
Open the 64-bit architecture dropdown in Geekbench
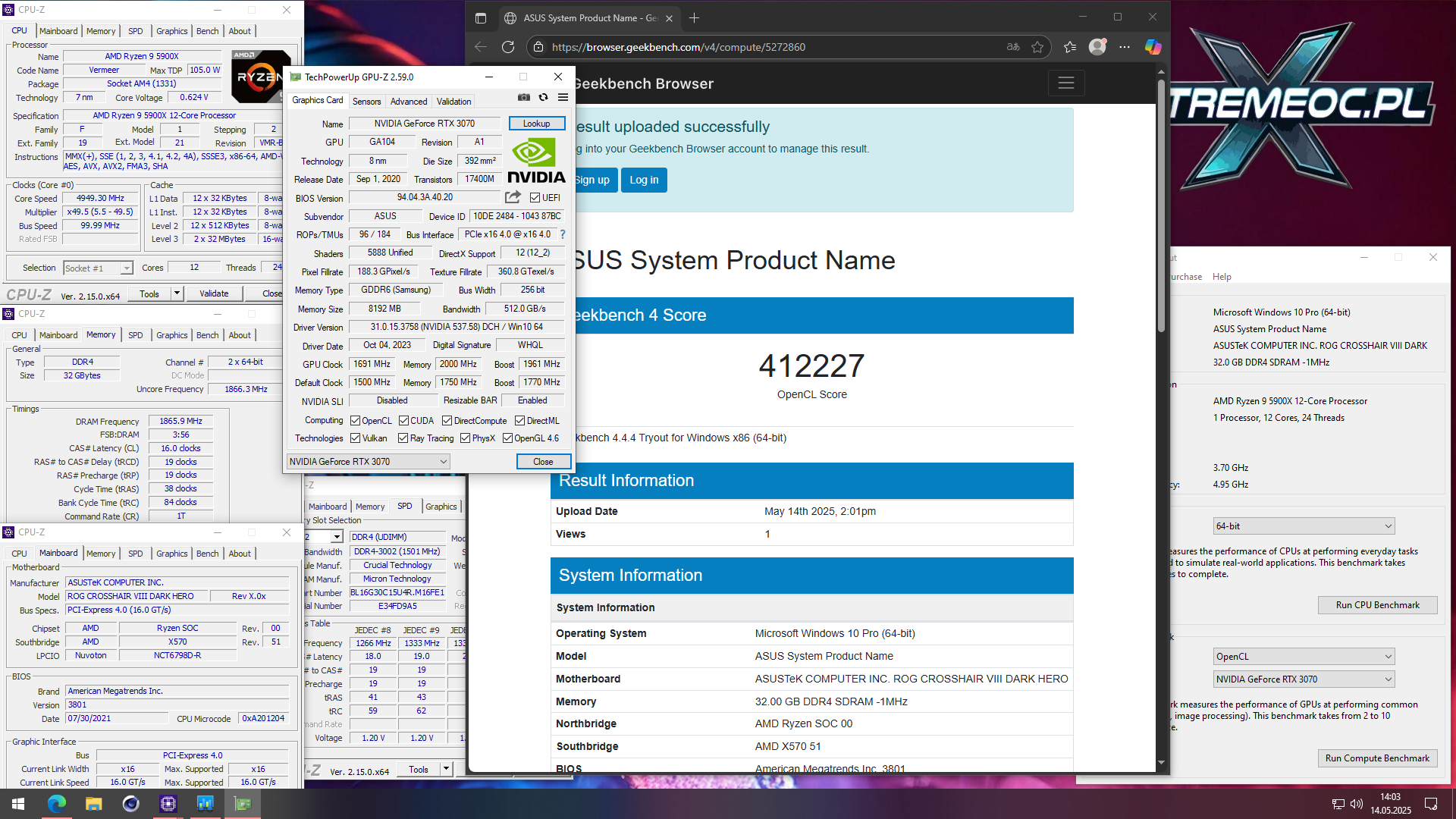coord(1304,526)
